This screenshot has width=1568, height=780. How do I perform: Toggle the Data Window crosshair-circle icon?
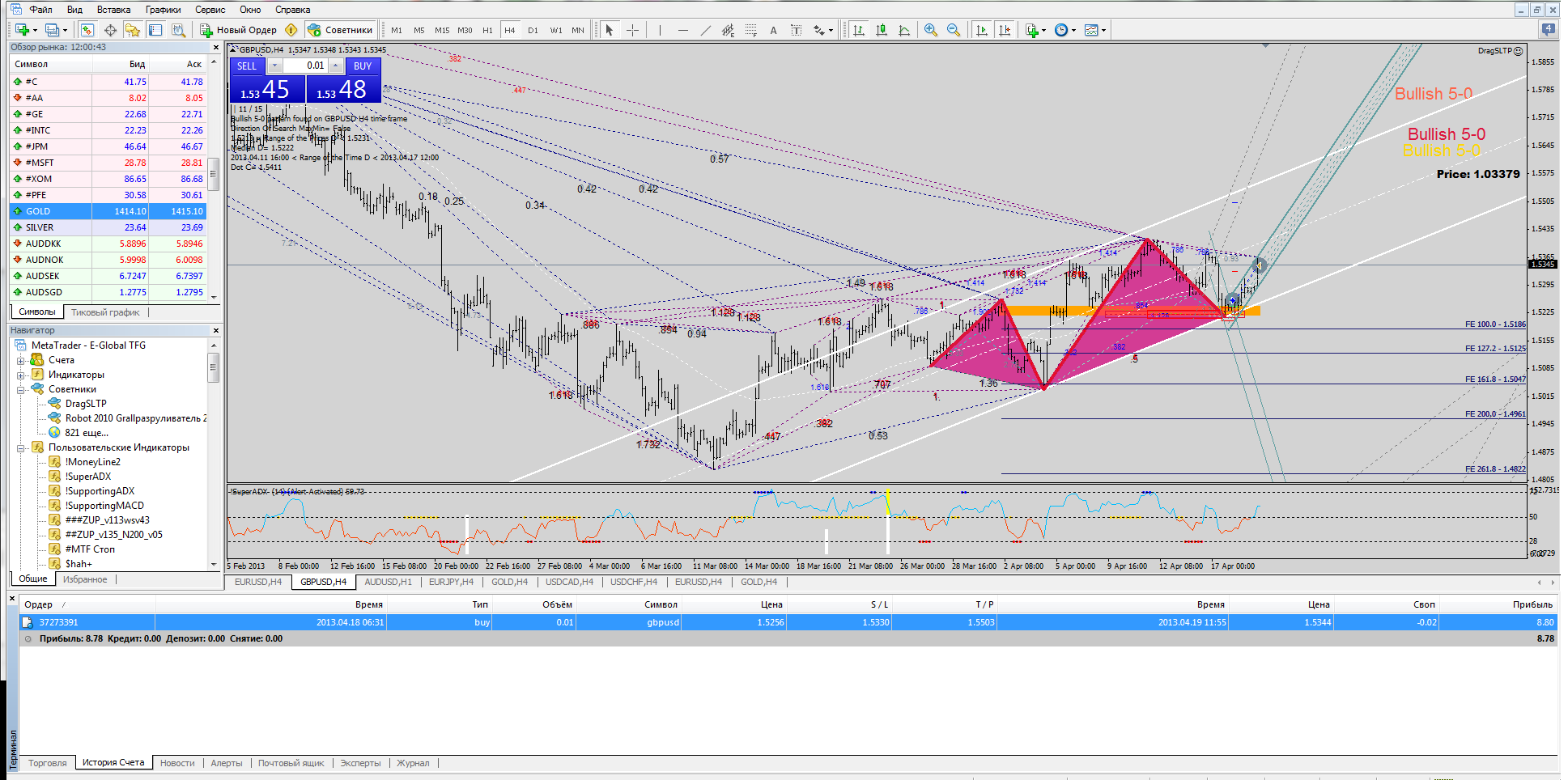click(110, 30)
